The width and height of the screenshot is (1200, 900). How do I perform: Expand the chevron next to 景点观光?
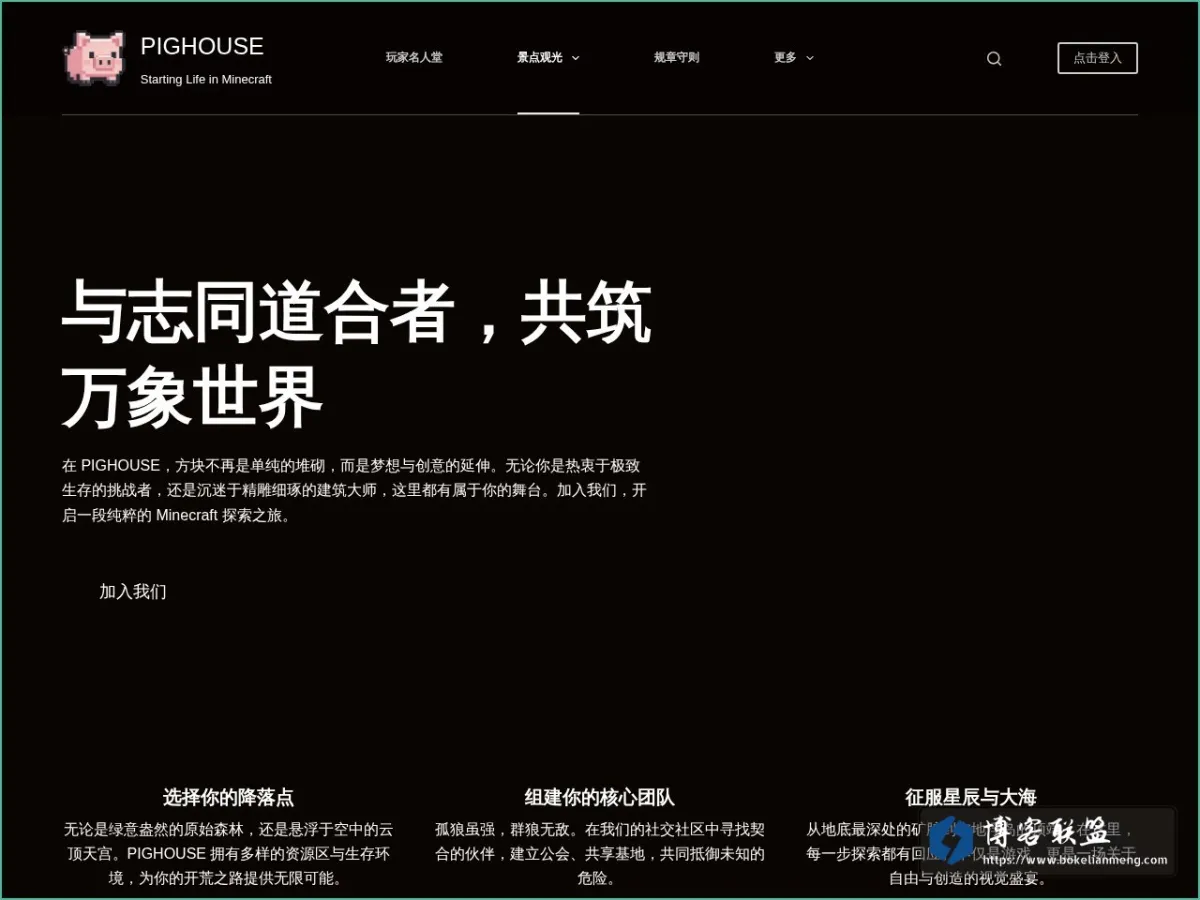tap(575, 58)
